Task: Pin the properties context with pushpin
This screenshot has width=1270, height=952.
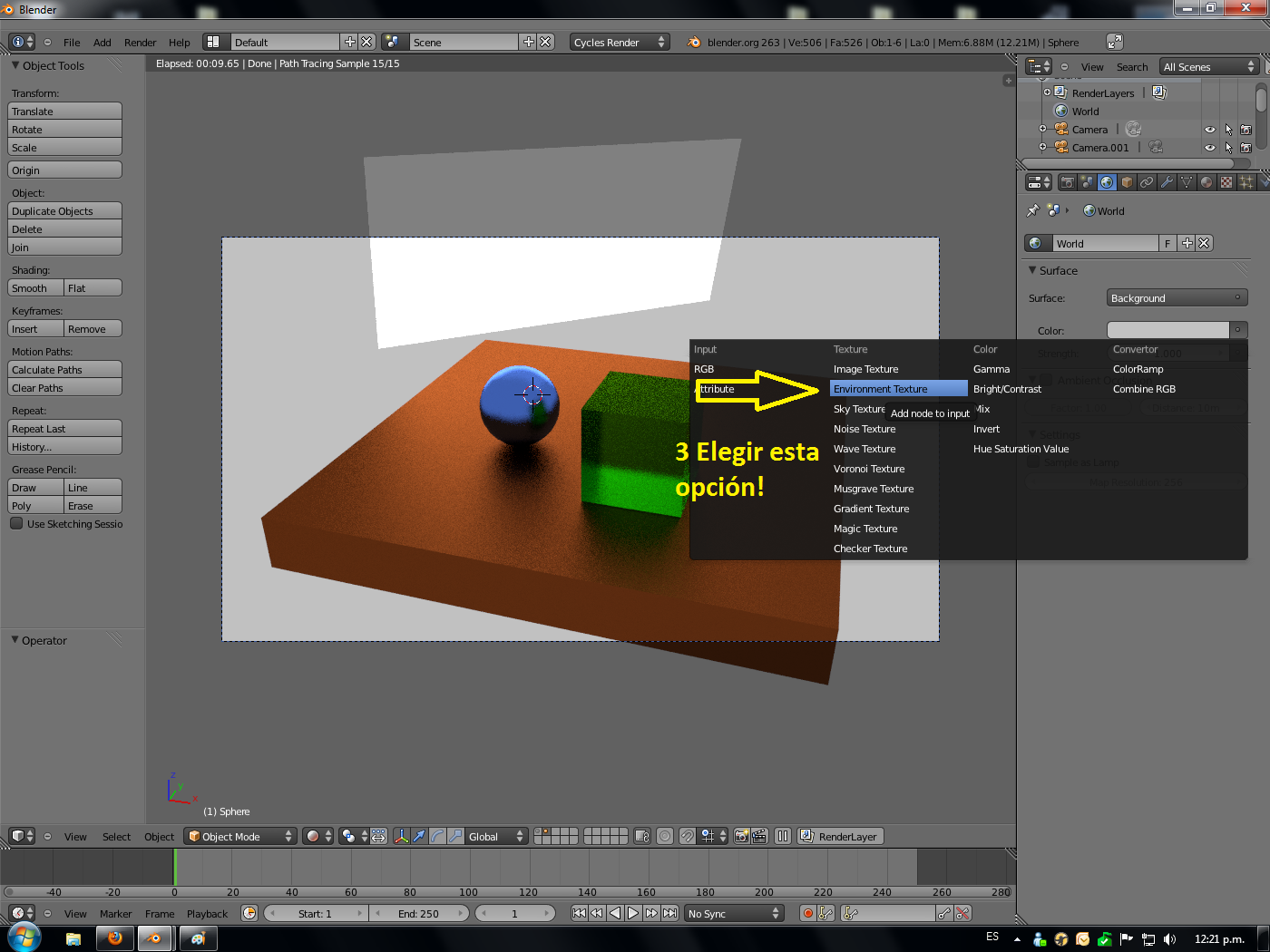Action: pos(1032,210)
